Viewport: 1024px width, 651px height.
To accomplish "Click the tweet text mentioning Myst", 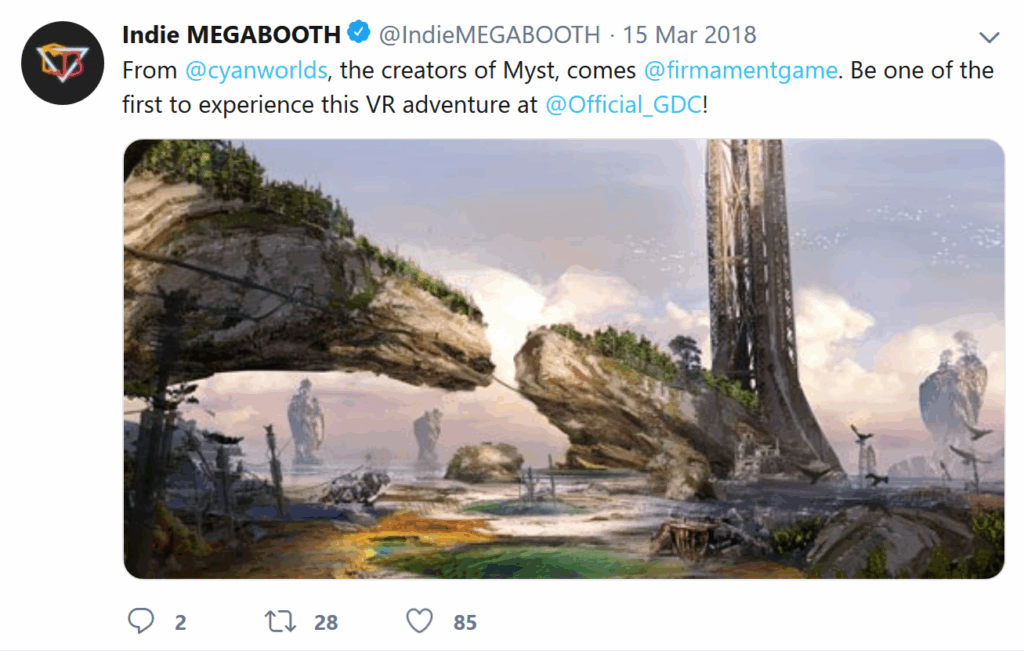I will click(558, 87).
